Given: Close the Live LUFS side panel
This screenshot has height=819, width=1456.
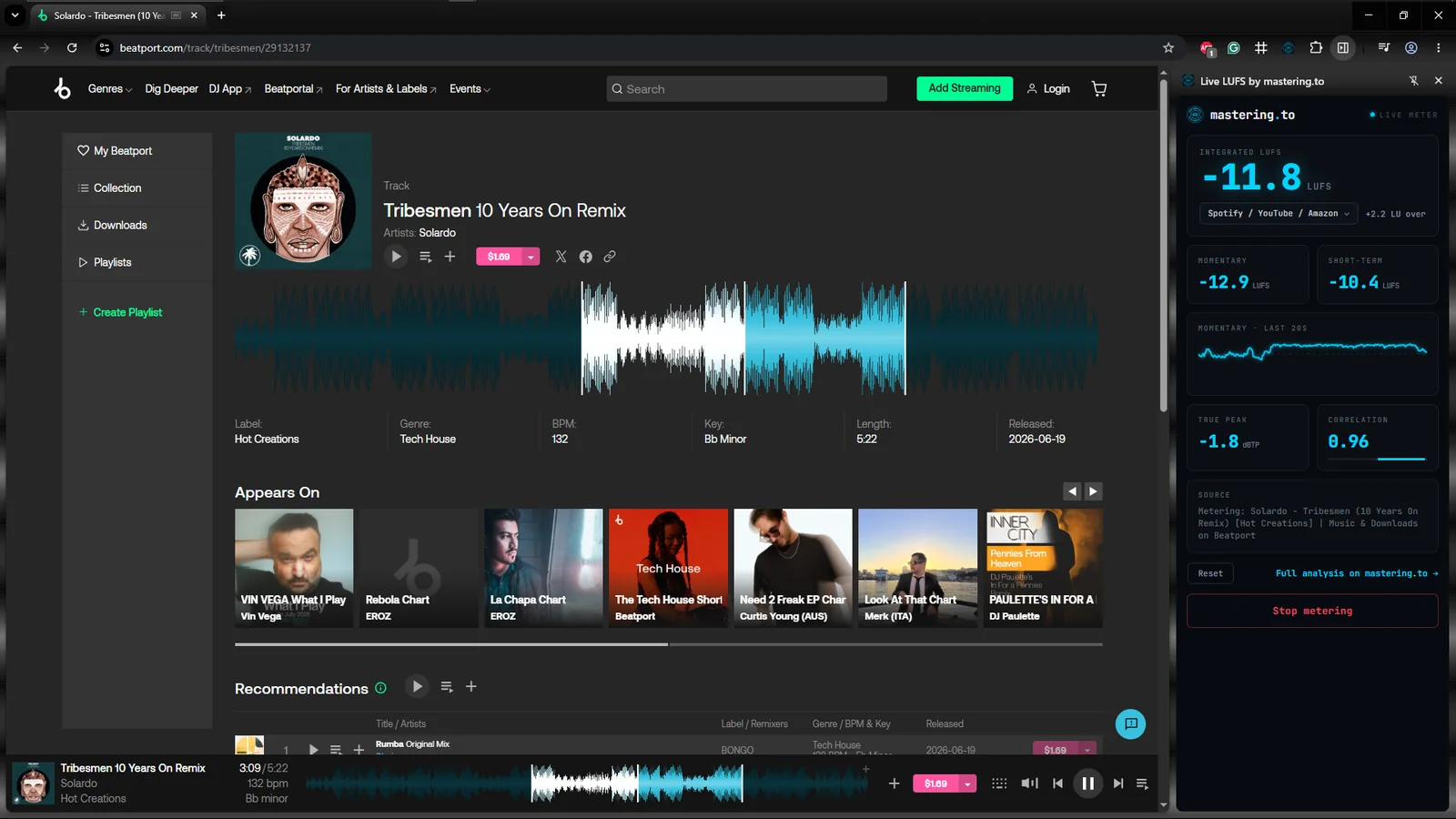Looking at the screenshot, I should click(1439, 81).
